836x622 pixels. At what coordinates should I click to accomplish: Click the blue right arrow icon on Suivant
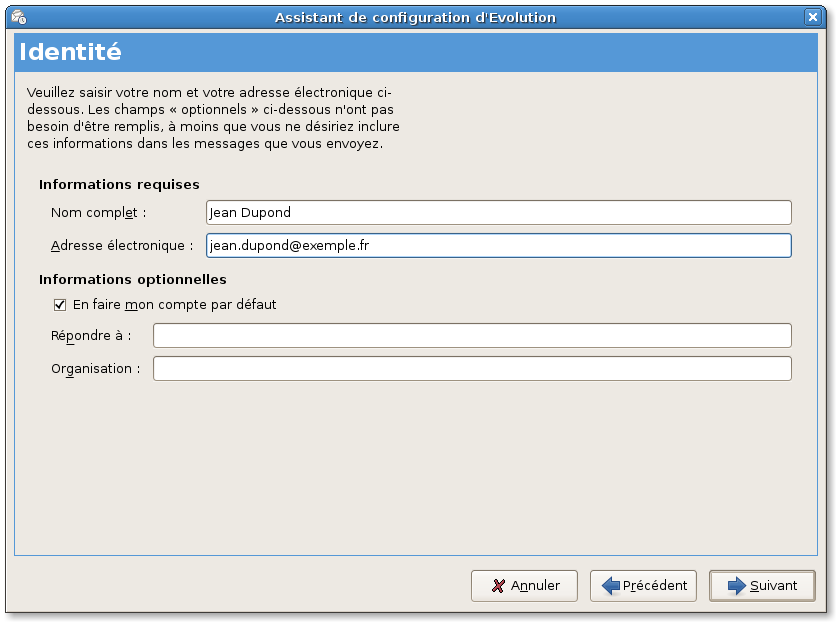pyautogui.click(x=737, y=586)
